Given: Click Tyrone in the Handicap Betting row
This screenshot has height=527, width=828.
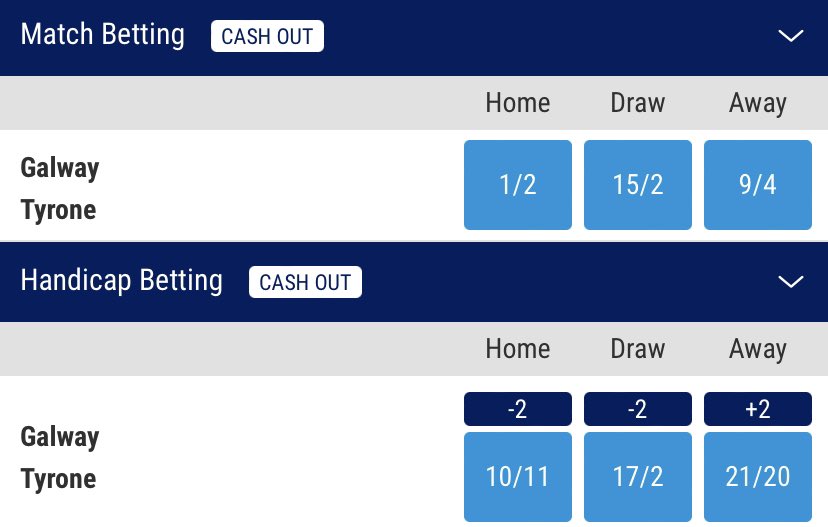Looking at the screenshot, I should pyautogui.click(x=59, y=479).
